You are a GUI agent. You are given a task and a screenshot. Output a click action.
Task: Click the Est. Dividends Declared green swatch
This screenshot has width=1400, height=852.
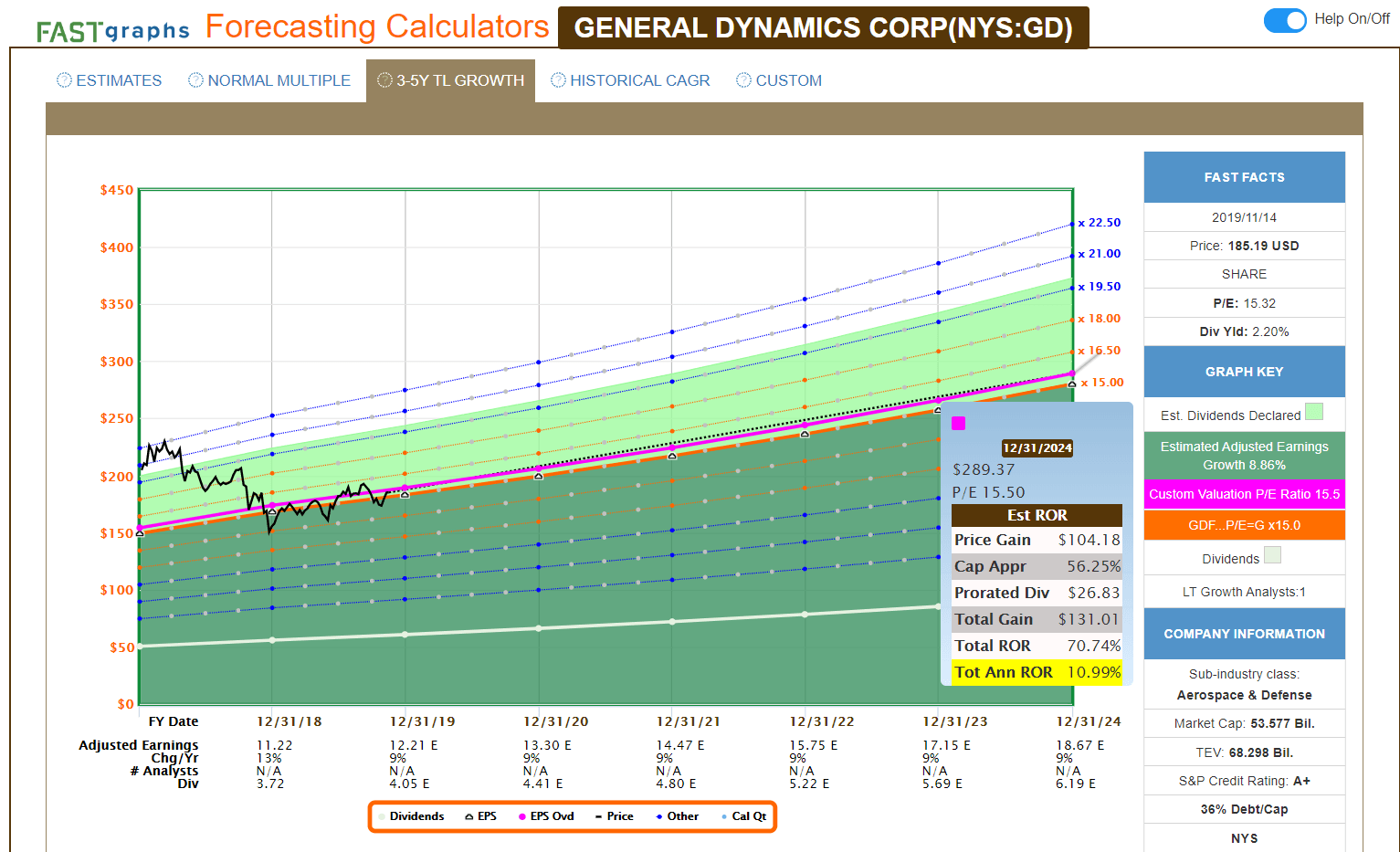(1313, 412)
